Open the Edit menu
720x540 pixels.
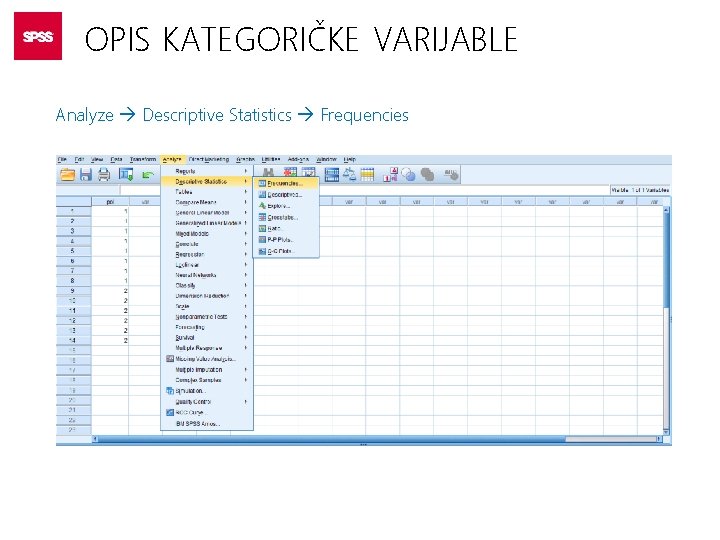coord(79,159)
